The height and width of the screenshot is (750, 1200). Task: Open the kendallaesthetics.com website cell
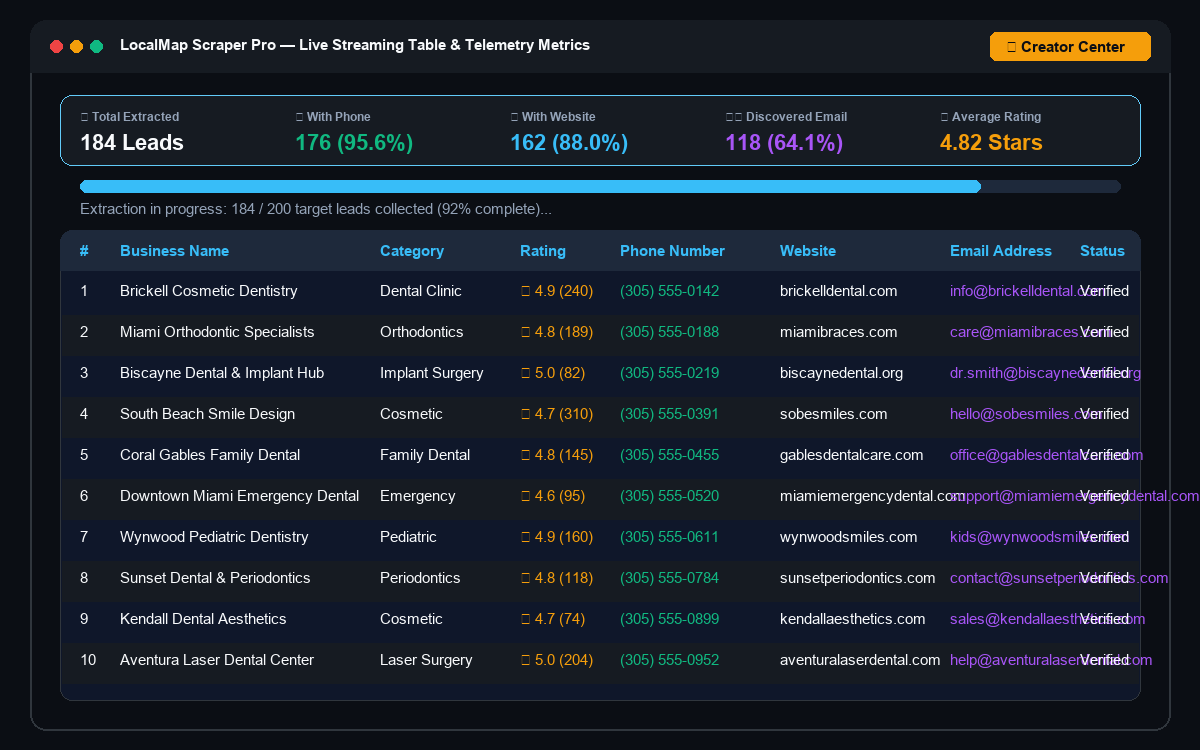tap(853, 619)
